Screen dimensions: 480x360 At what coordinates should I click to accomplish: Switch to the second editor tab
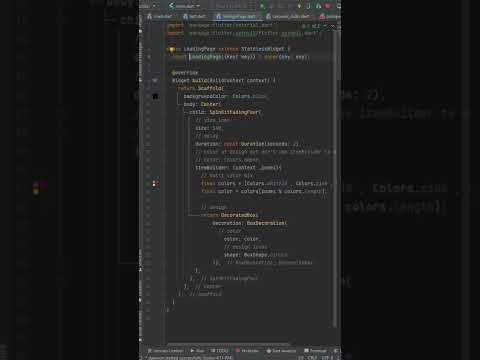194,16
